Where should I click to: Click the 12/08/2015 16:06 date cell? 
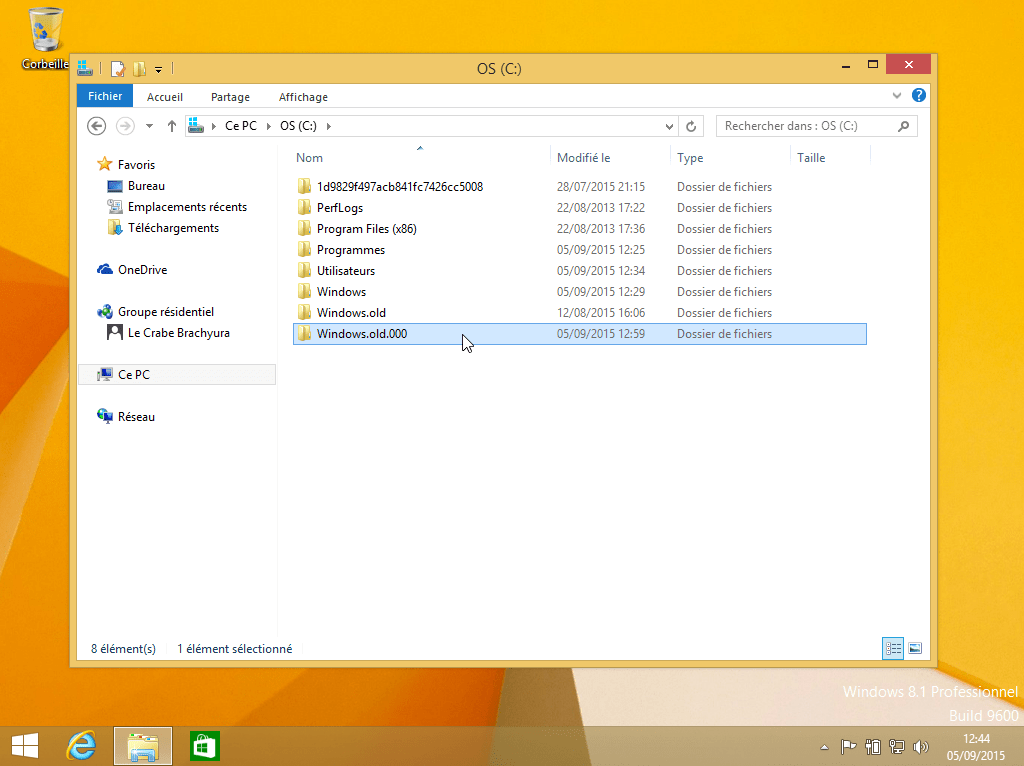click(x=601, y=313)
